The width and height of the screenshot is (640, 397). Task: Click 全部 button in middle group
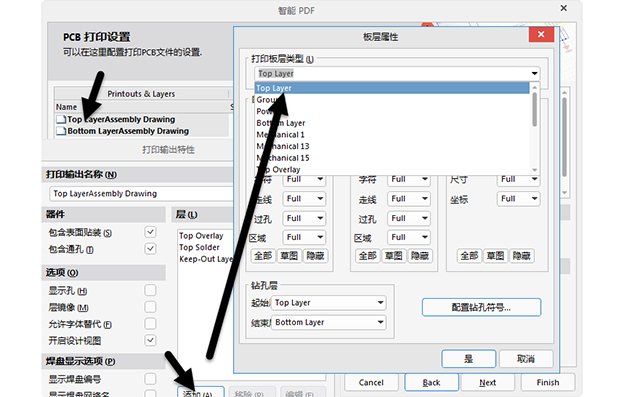pyautogui.click(x=367, y=256)
